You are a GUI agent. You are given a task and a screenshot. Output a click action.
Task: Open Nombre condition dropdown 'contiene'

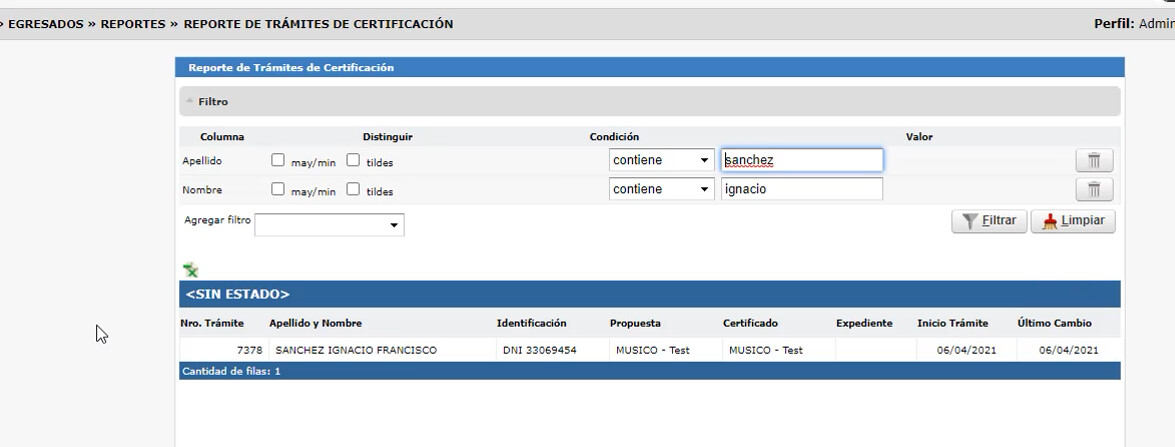661,189
